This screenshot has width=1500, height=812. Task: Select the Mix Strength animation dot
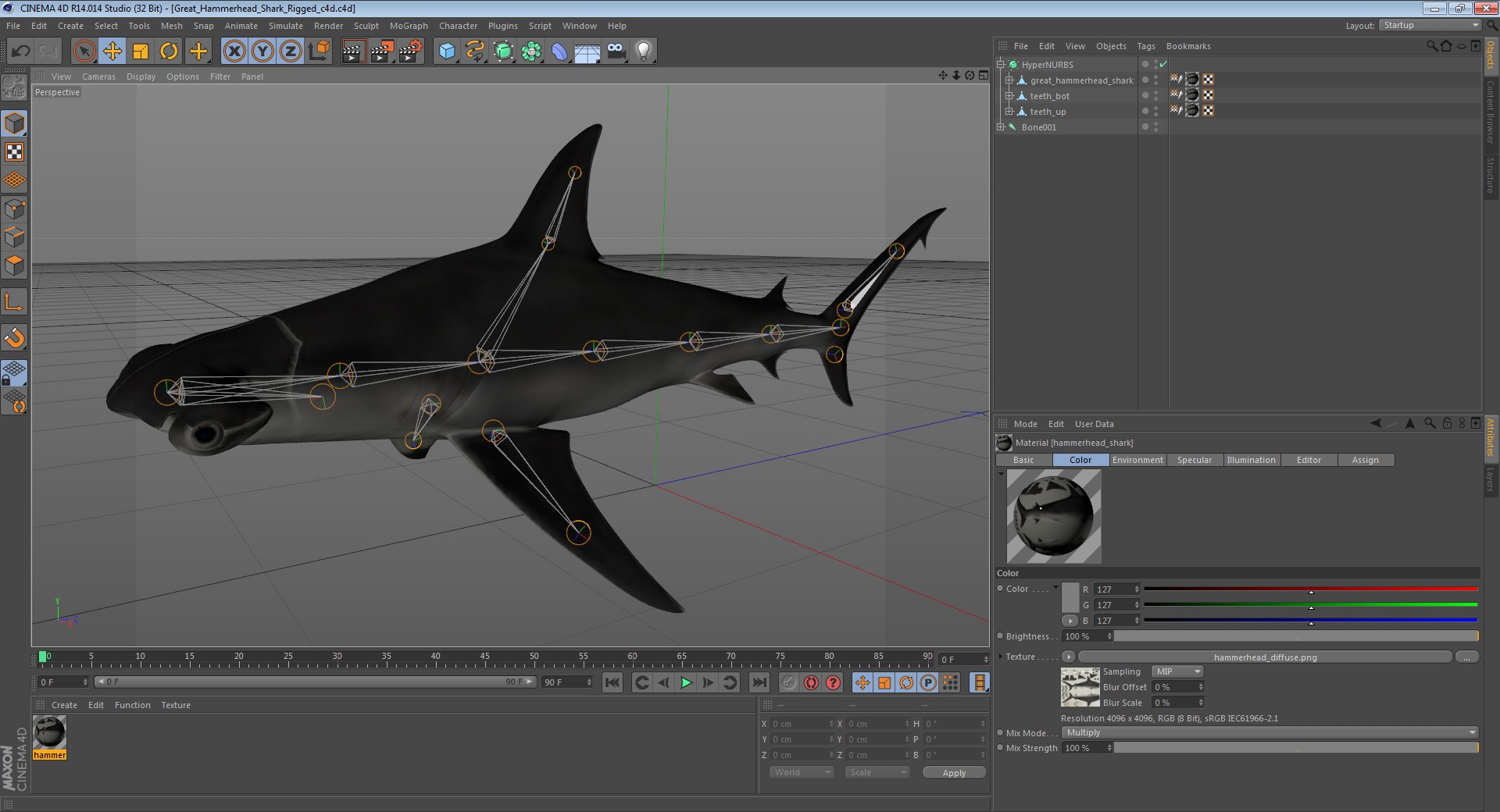tap(1000, 748)
